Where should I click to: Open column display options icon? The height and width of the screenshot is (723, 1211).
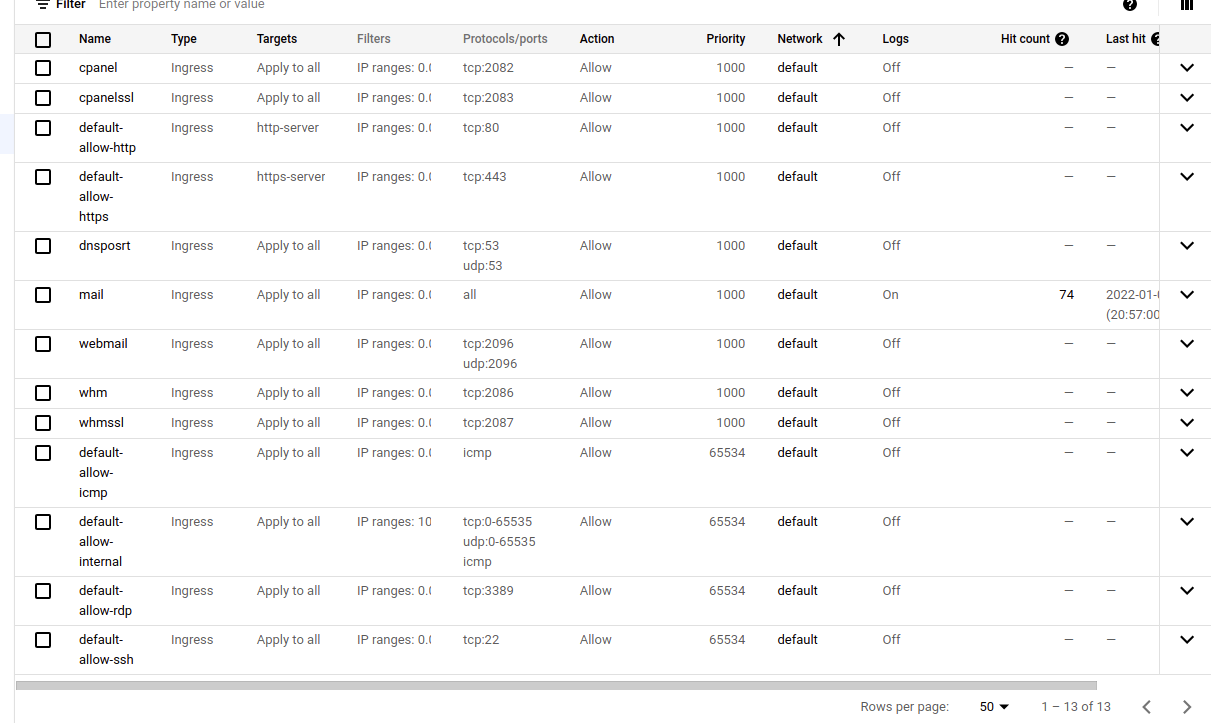1187,4
